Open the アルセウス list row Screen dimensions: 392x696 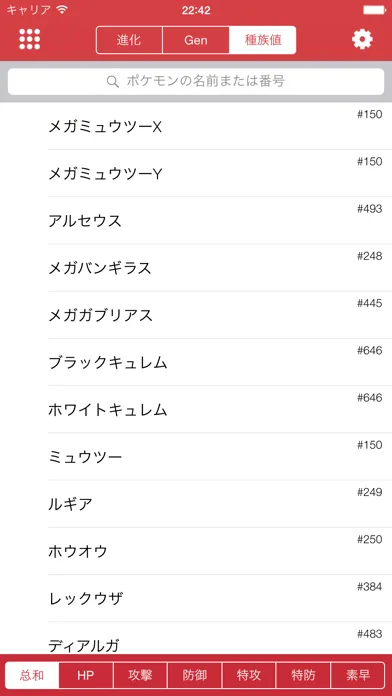[196, 221]
